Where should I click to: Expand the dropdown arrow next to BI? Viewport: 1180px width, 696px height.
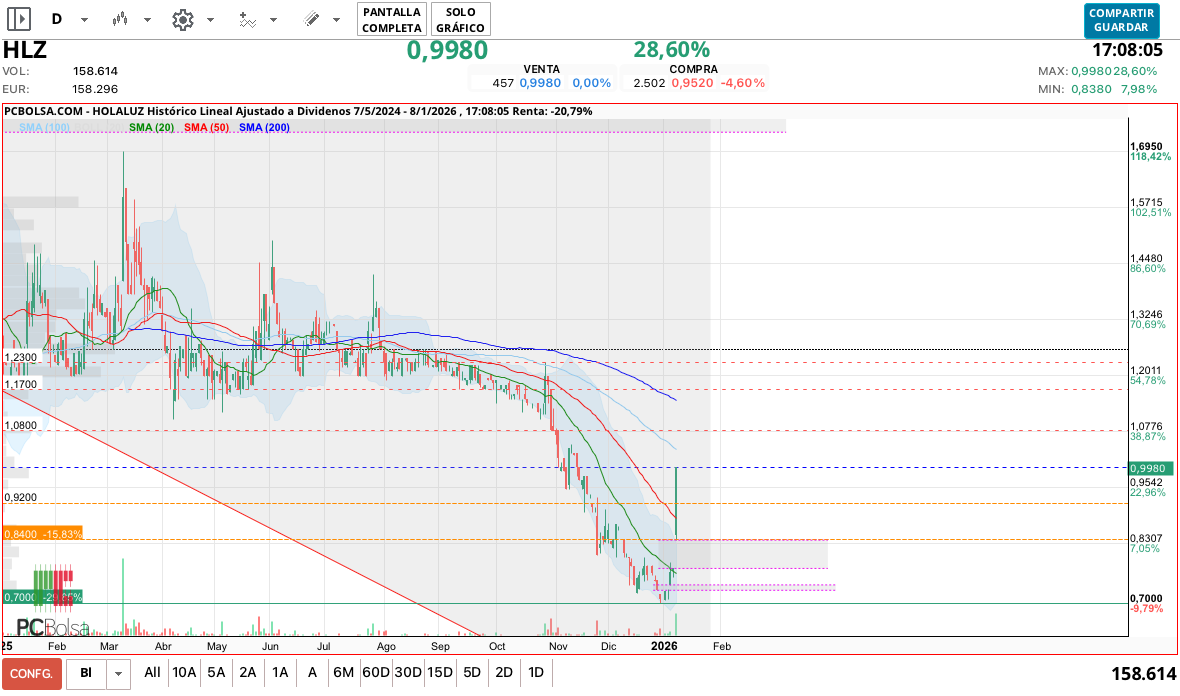[119, 674]
